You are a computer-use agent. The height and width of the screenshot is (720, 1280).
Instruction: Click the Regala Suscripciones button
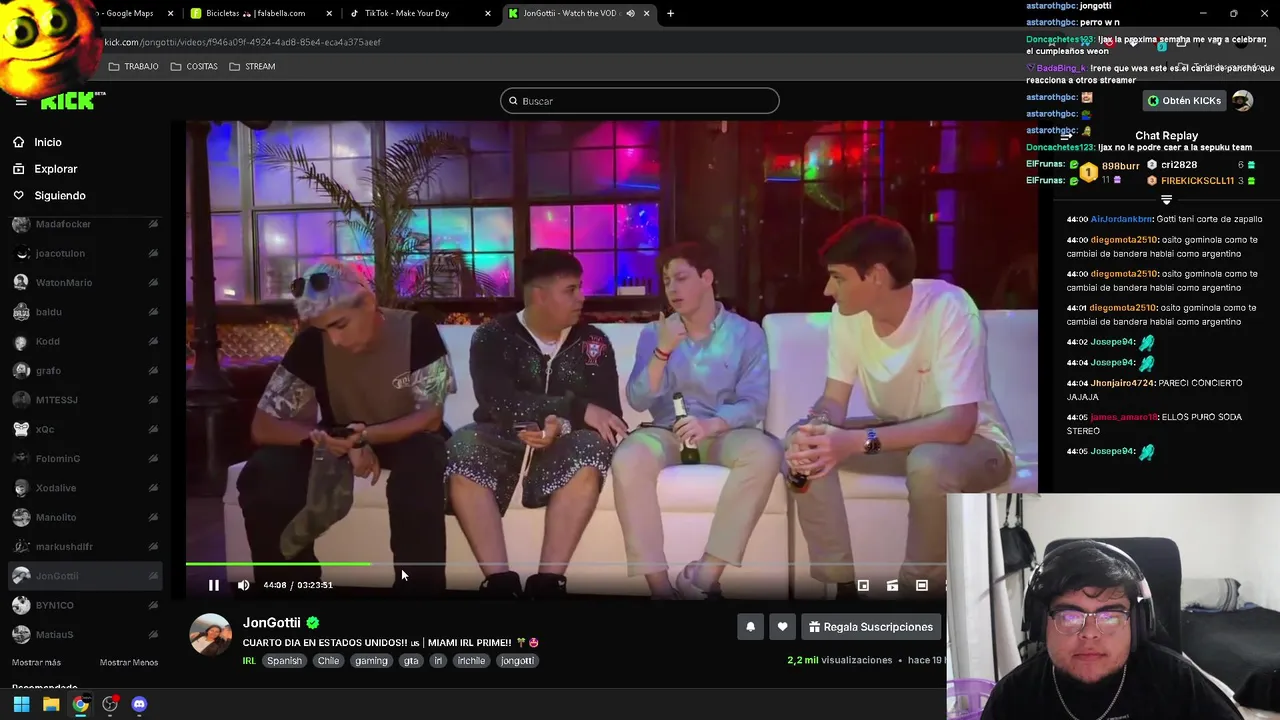[871, 627]
